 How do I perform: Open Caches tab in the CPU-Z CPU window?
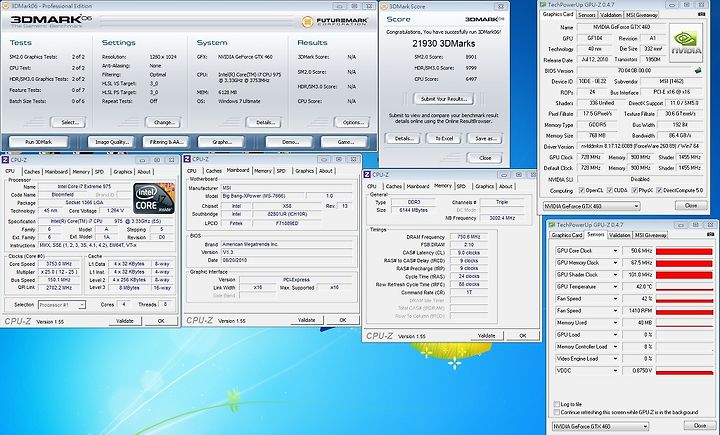click(x=32, y=172)
